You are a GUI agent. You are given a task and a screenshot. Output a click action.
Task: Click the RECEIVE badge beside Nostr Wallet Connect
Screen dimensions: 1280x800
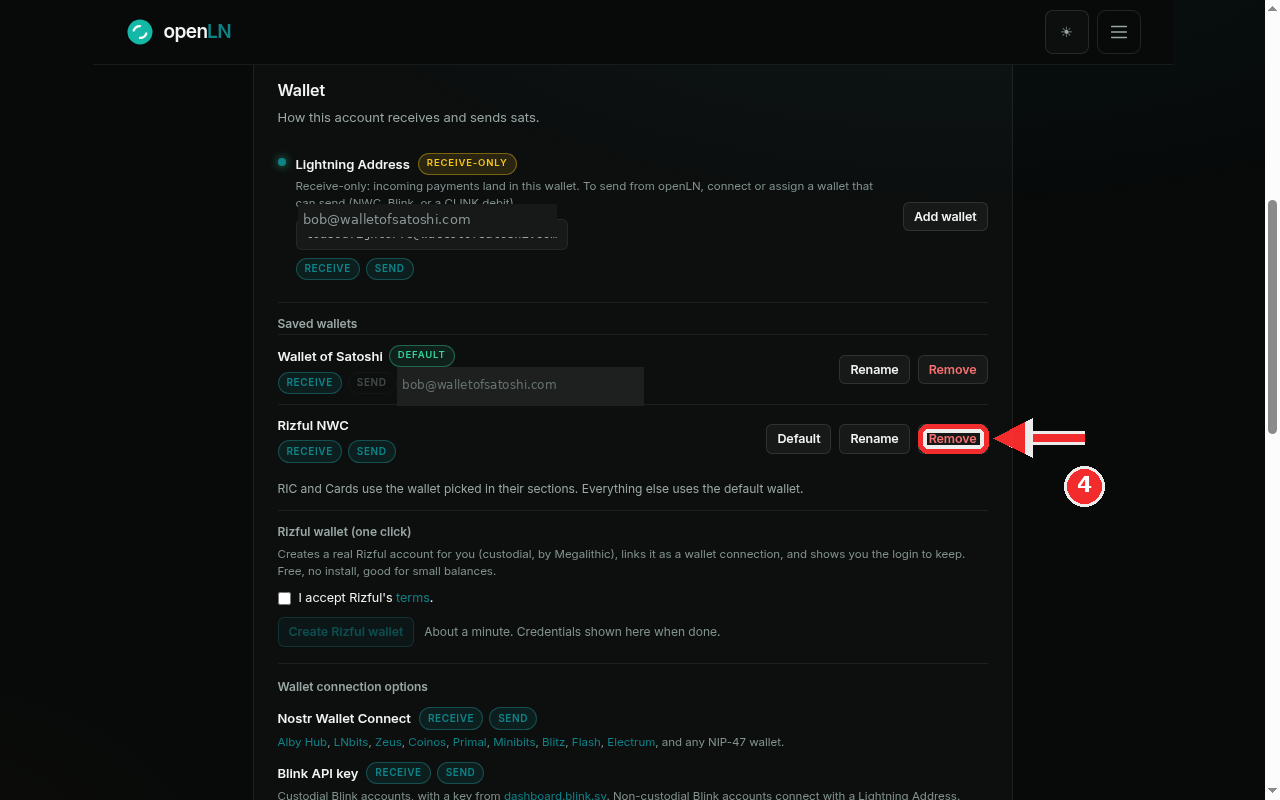tap(451, 718)
